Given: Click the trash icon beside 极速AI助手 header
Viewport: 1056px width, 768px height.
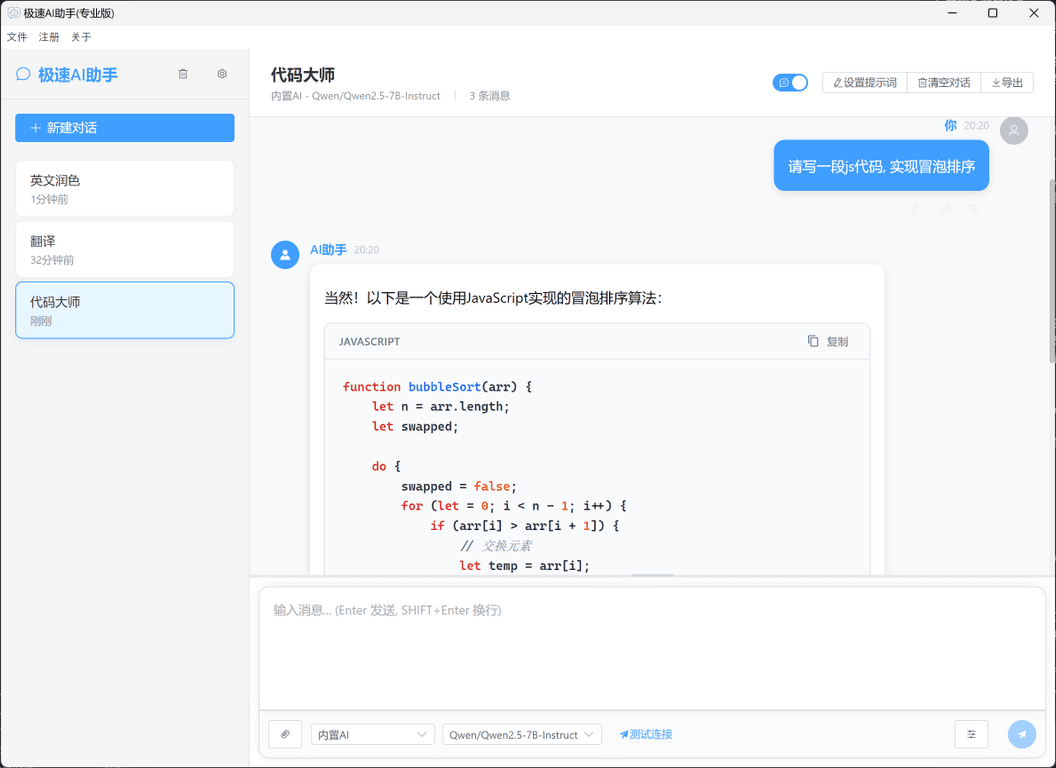Looking at the screenshot, I should (x=183, y=73).
